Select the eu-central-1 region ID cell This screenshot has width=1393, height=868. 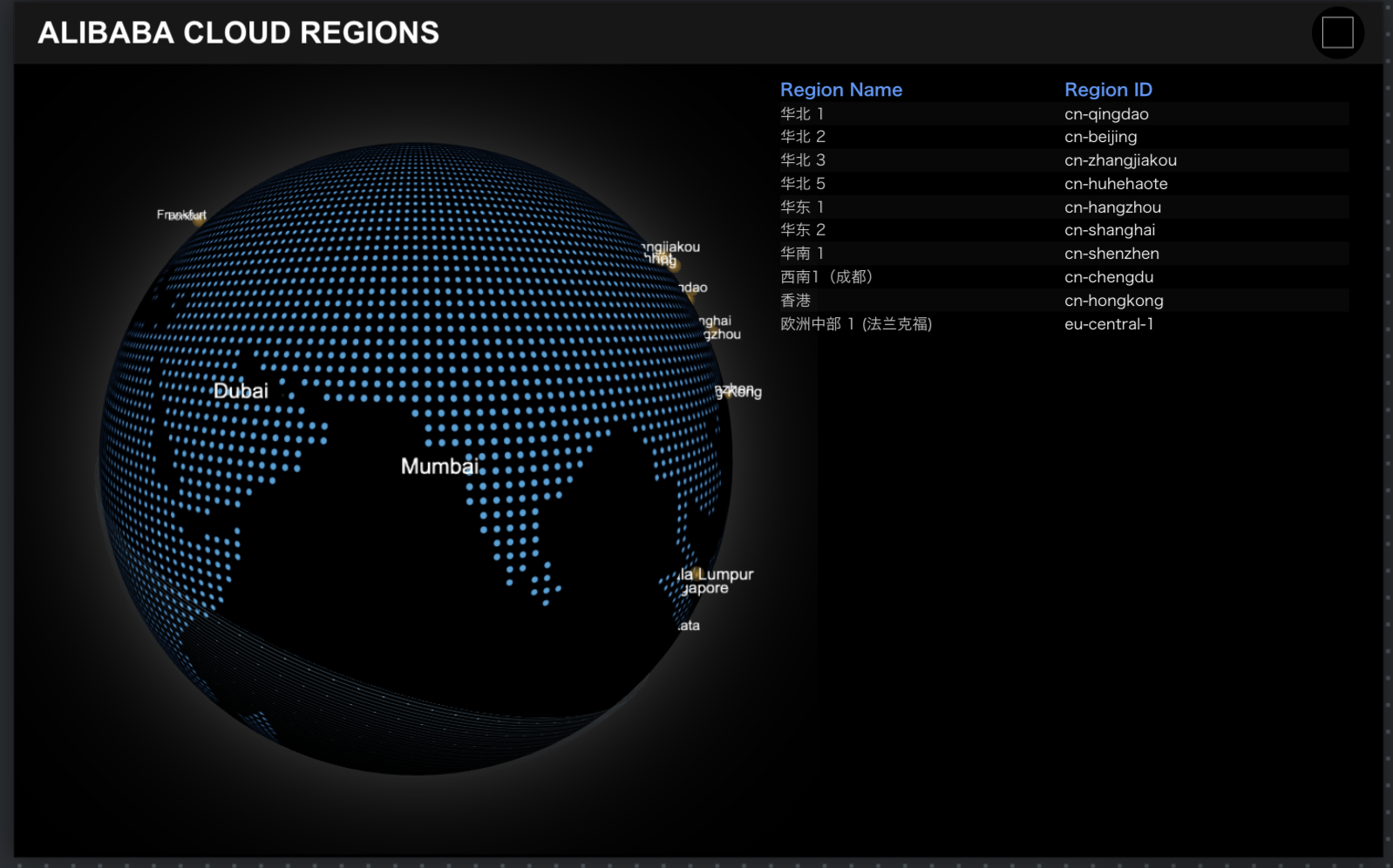click(x=1109, y=324)
